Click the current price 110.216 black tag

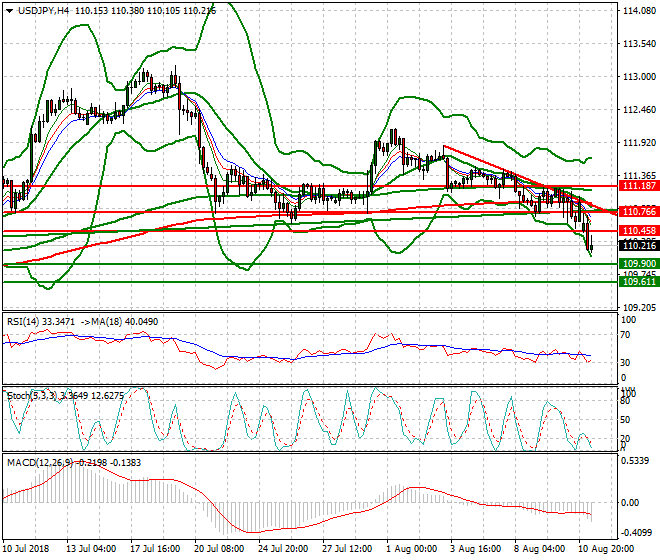(638, 246)
